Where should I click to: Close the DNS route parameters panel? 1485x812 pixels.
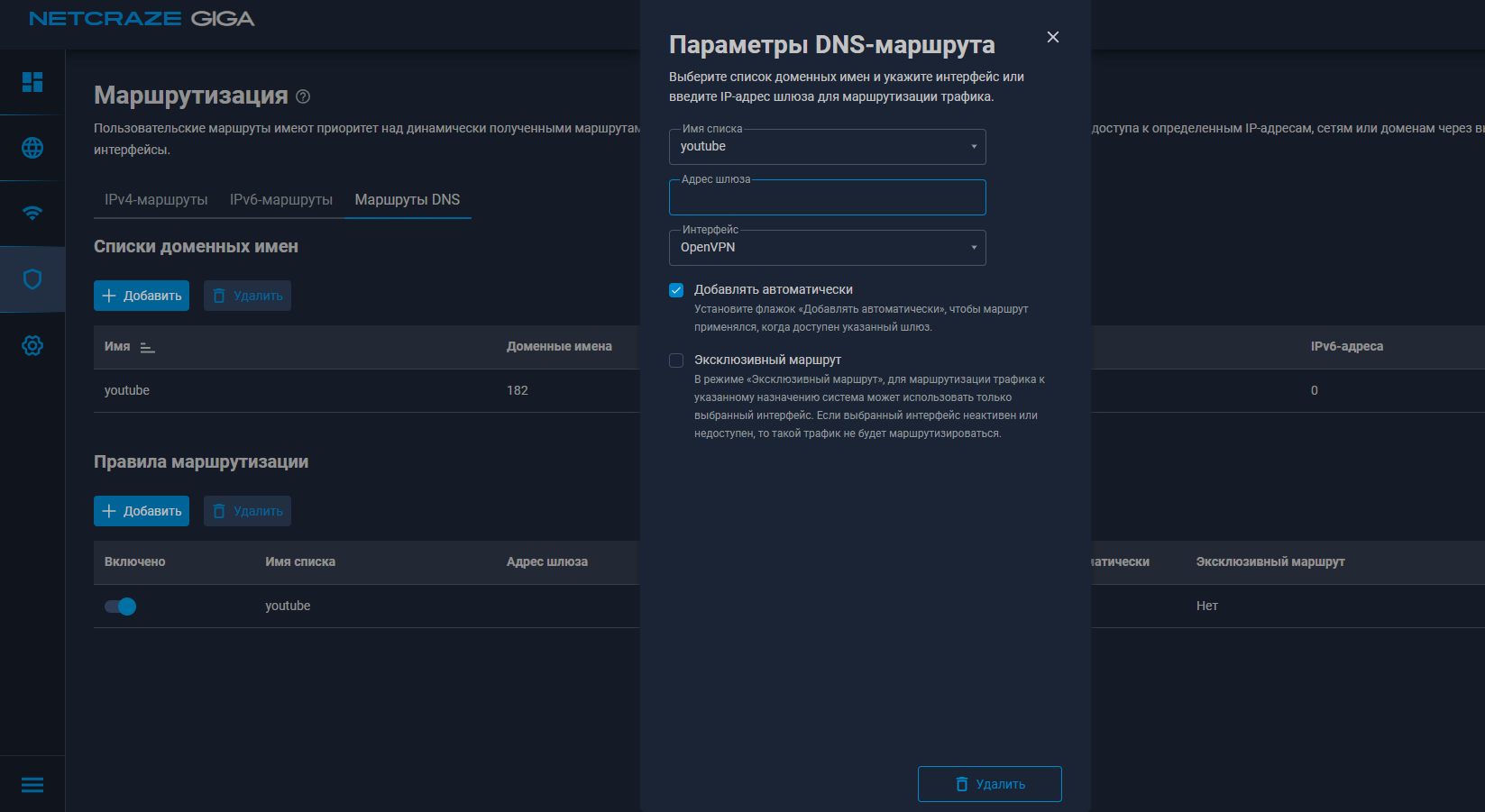pos(1052,37)
